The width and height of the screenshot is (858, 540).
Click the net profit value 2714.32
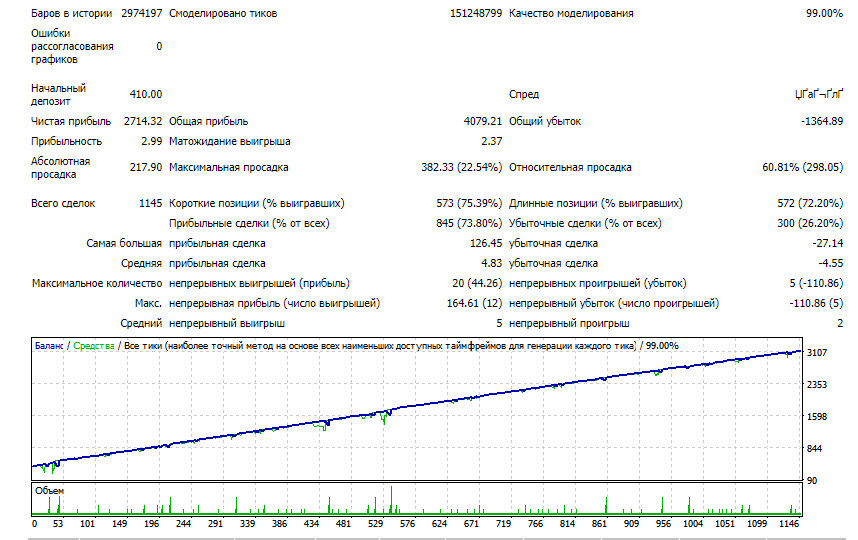143,121
